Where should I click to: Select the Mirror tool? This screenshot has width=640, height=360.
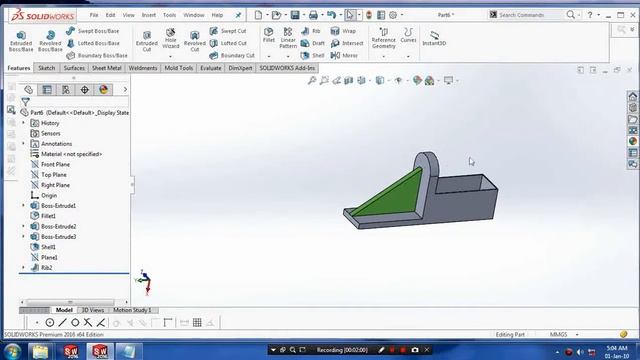pos(344,56)
